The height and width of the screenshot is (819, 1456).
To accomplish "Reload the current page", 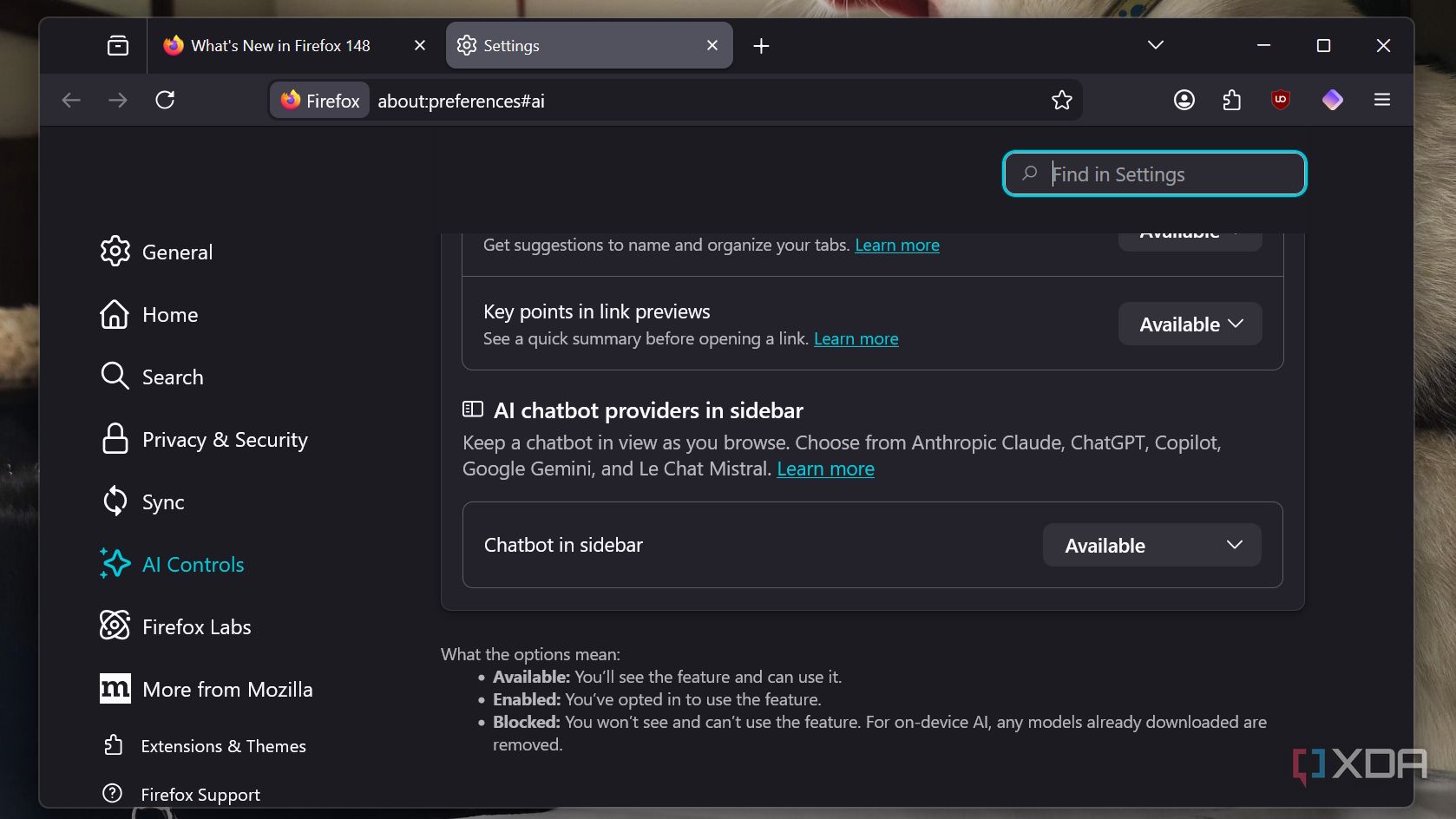I will click(165, 101).
